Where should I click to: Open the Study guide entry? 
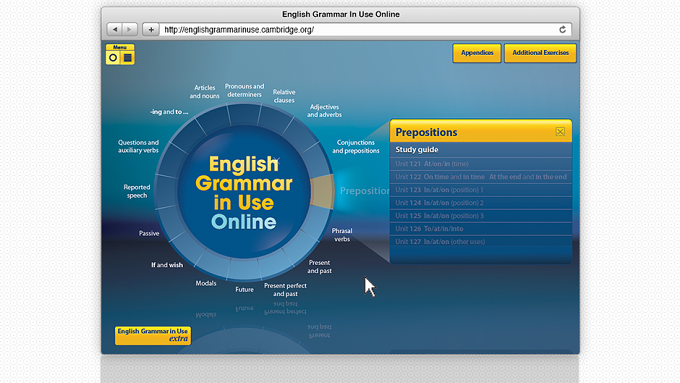[x=481, y=150]
